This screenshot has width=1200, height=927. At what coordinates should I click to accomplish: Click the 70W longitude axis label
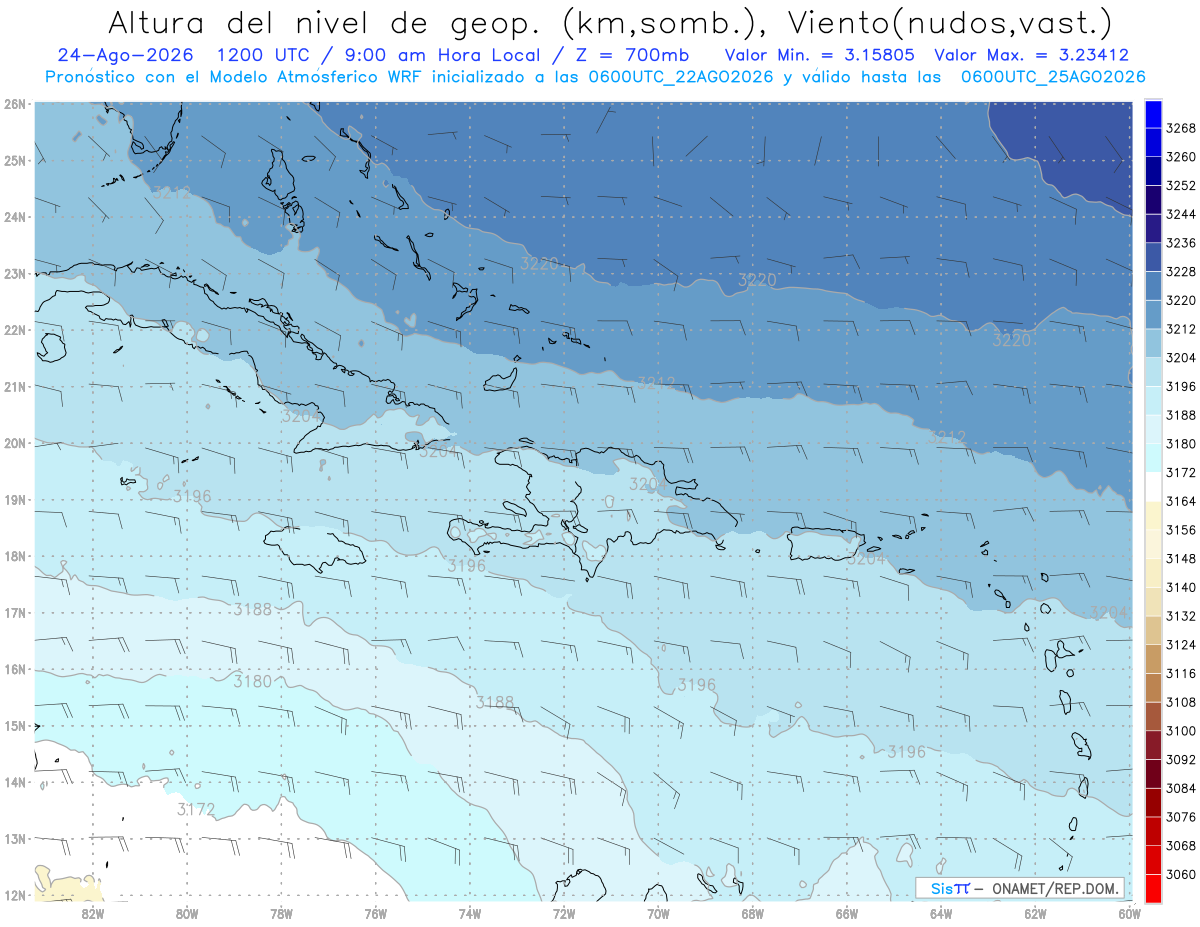[x=658, y=913]
